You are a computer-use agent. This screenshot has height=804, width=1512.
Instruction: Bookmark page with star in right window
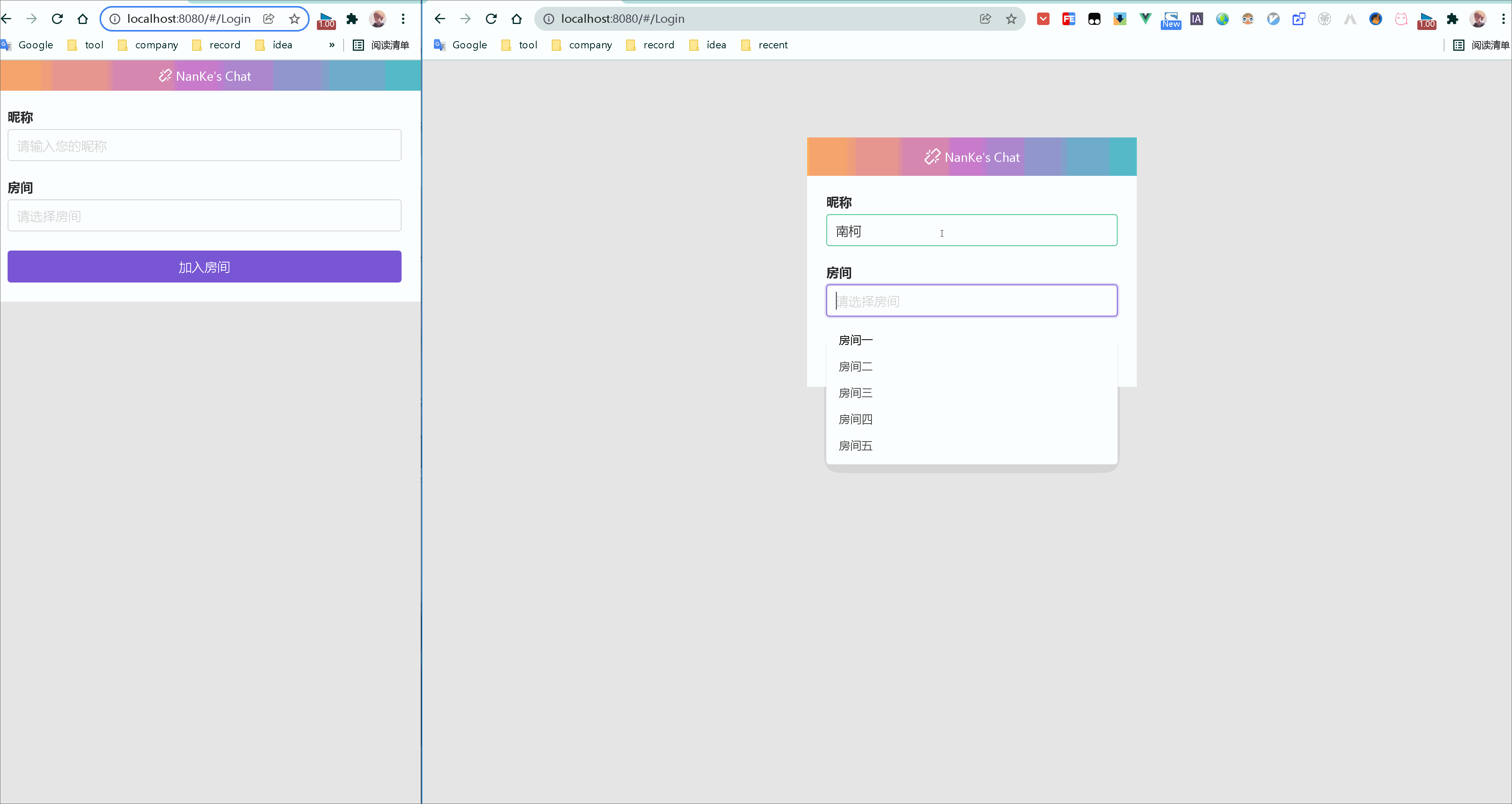tap(1011, 19)
